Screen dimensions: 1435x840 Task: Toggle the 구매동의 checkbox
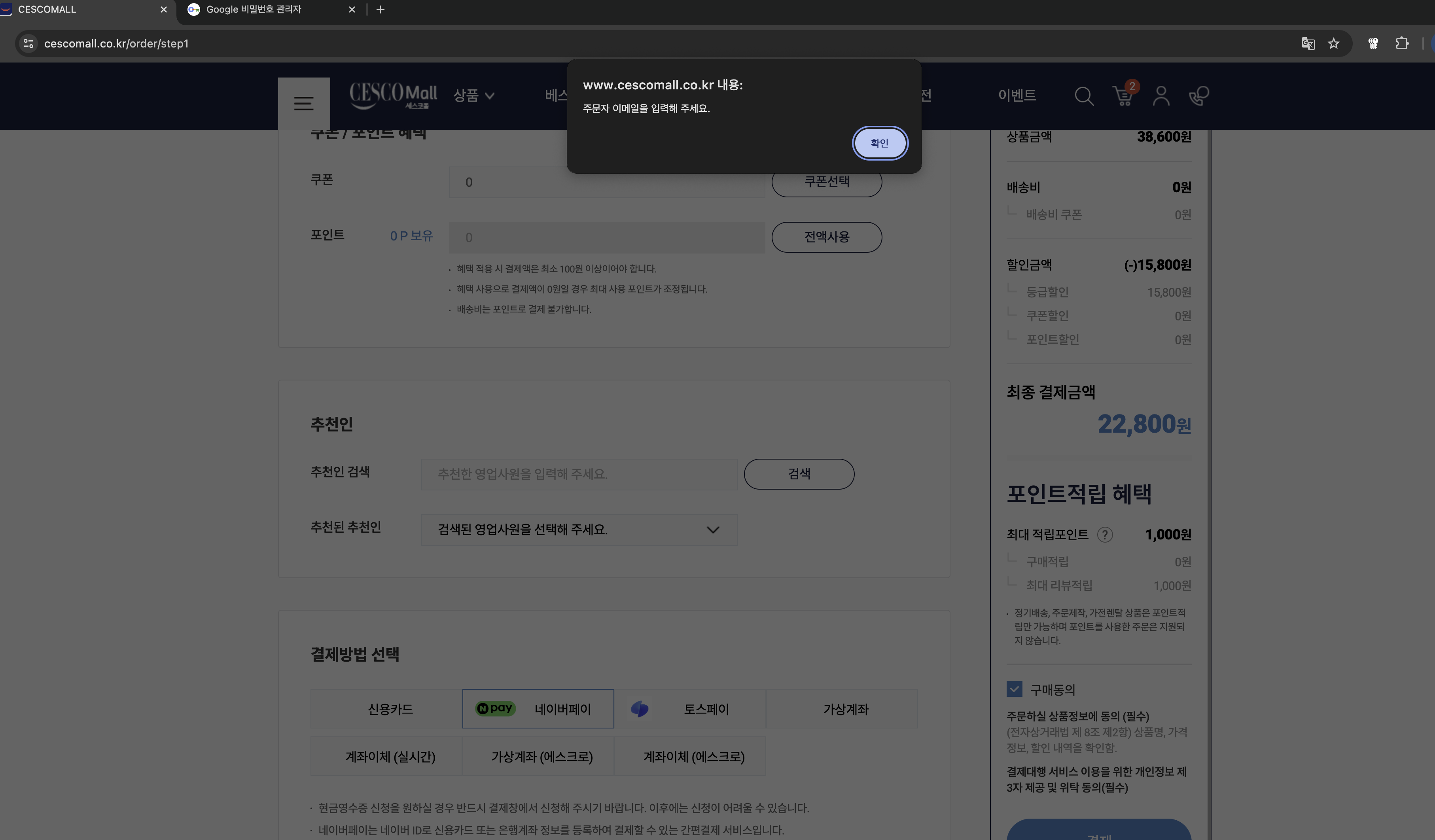(1014, 689)
